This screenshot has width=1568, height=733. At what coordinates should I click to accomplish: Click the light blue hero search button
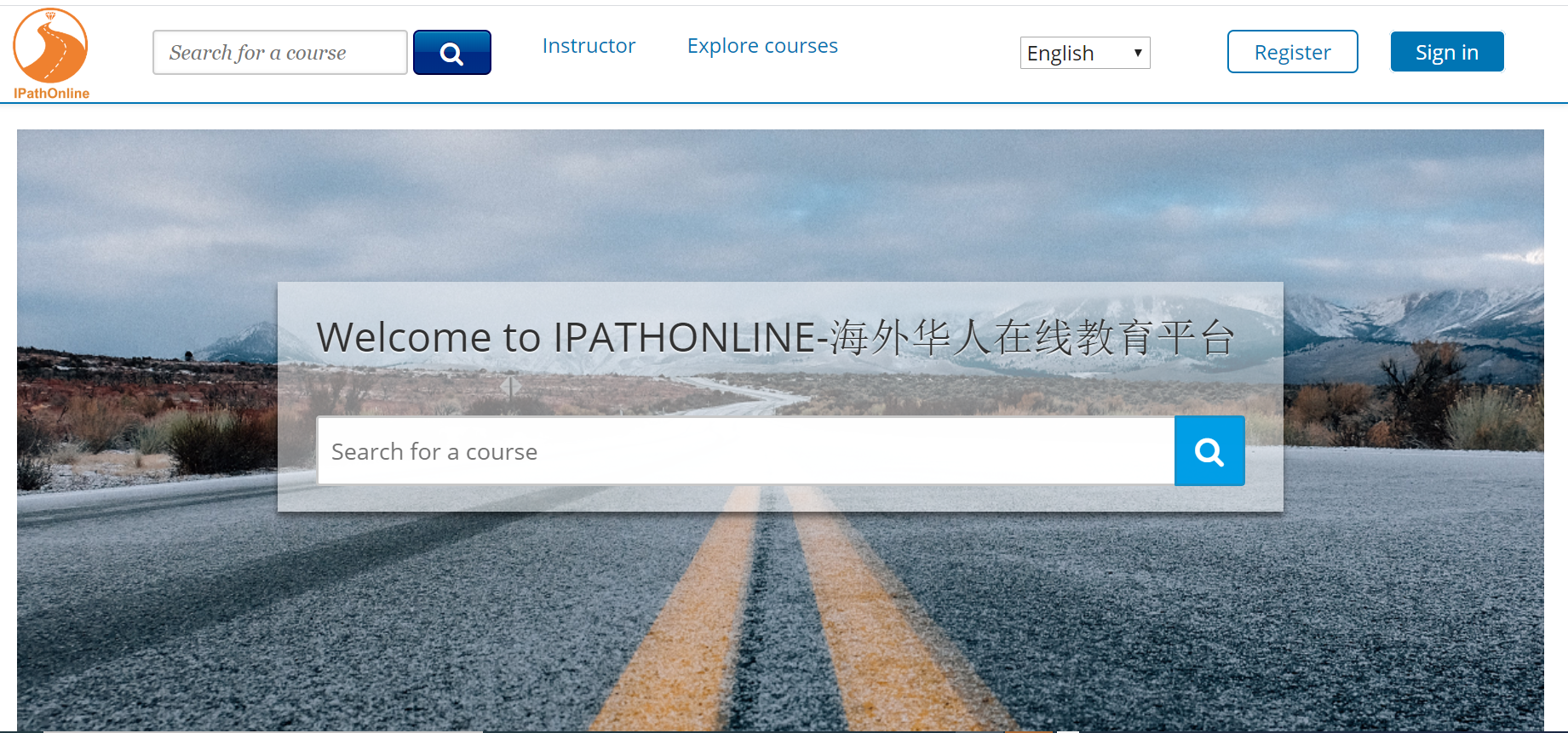[x=1209, y=451]
